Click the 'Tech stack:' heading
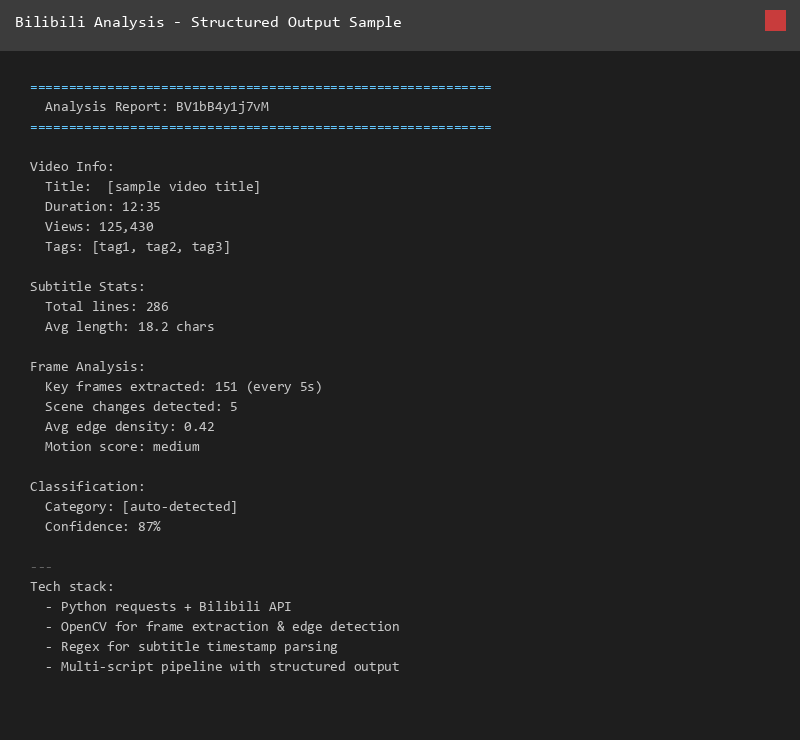 [x=72, y=587]
